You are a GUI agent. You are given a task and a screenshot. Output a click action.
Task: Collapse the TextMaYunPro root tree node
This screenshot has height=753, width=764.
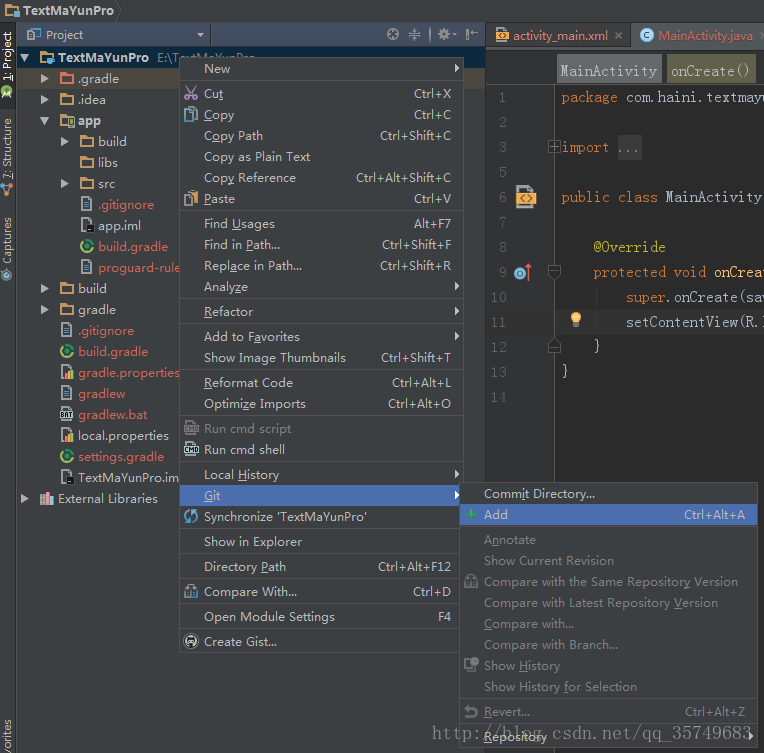pos(25,58)
